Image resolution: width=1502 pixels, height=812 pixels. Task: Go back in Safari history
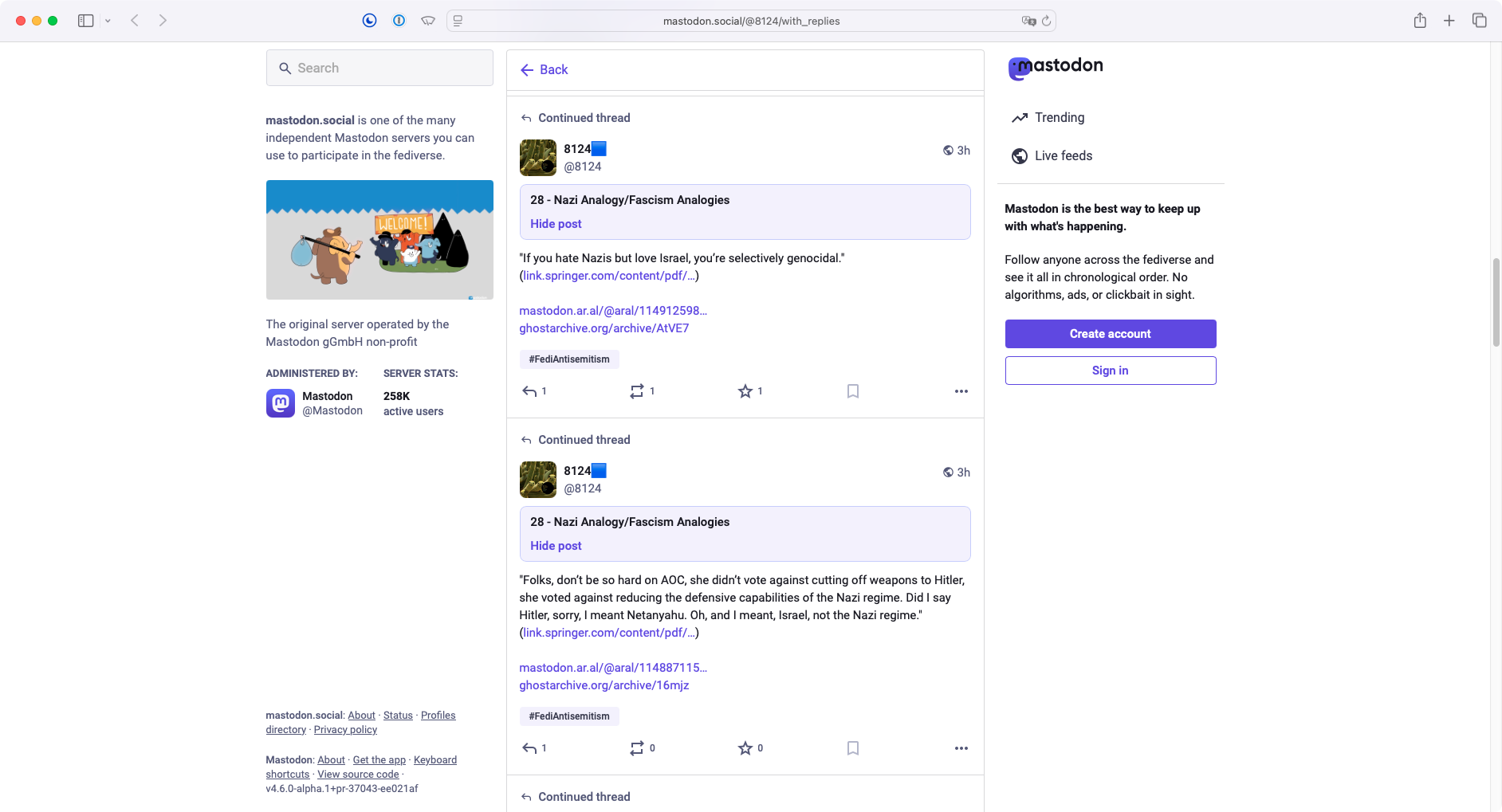click(135, 21)
